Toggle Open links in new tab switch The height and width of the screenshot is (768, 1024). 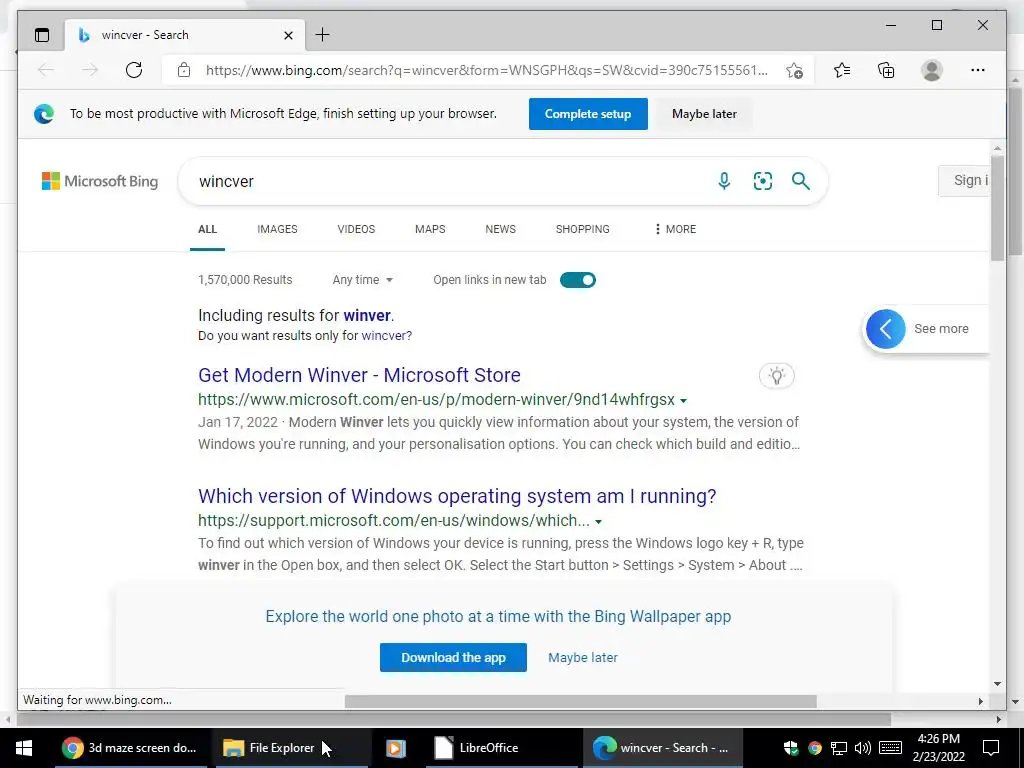point(578,280)
